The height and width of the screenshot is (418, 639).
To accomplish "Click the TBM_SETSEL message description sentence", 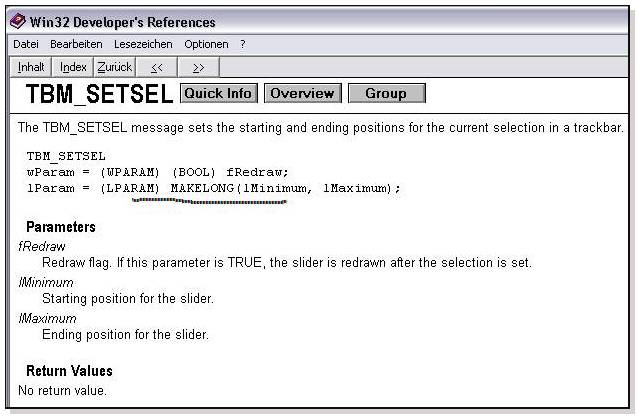I will point(321,128).
